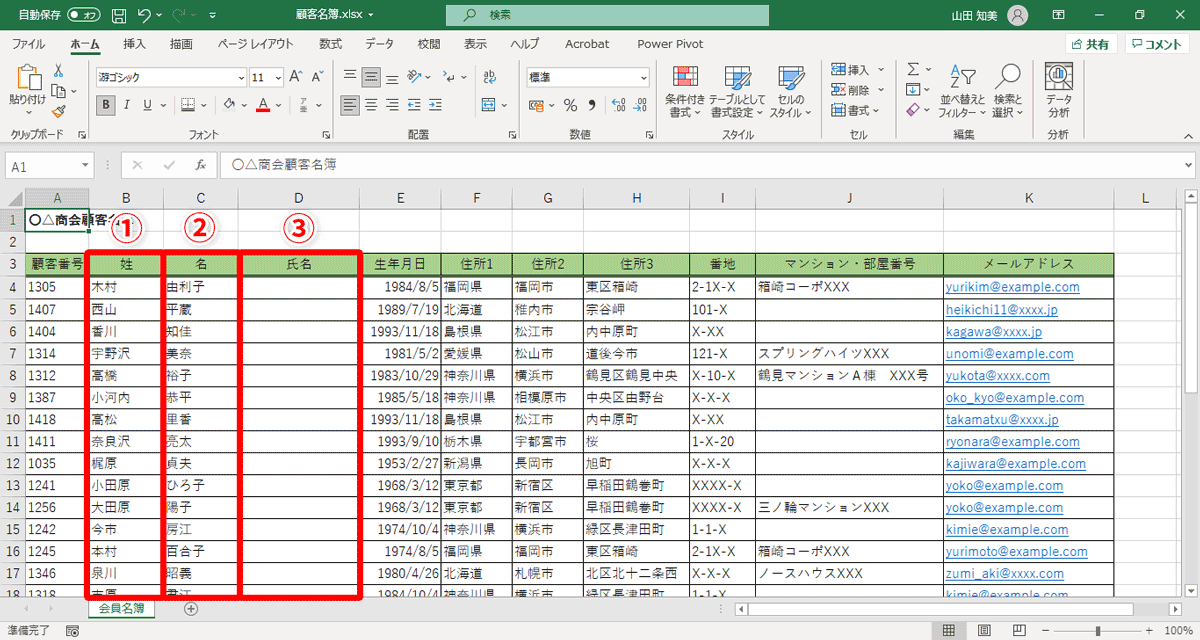Click the 共有 button
1200x640 pixels.
click(x=1091, y=44)
